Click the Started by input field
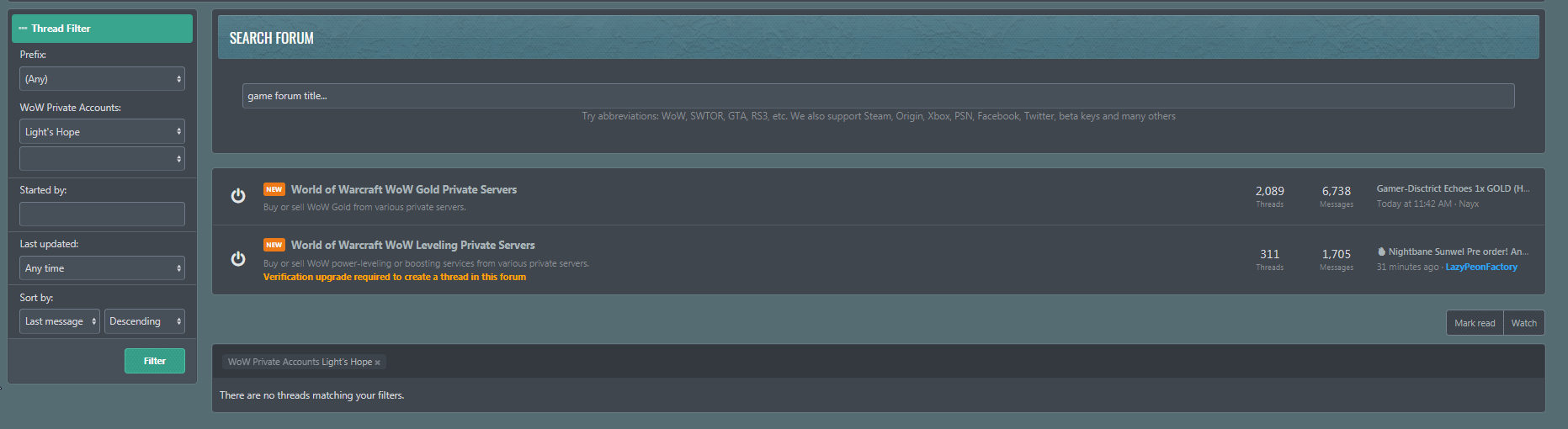Viewport: 1568px width, 429px height. pos(102,214)
